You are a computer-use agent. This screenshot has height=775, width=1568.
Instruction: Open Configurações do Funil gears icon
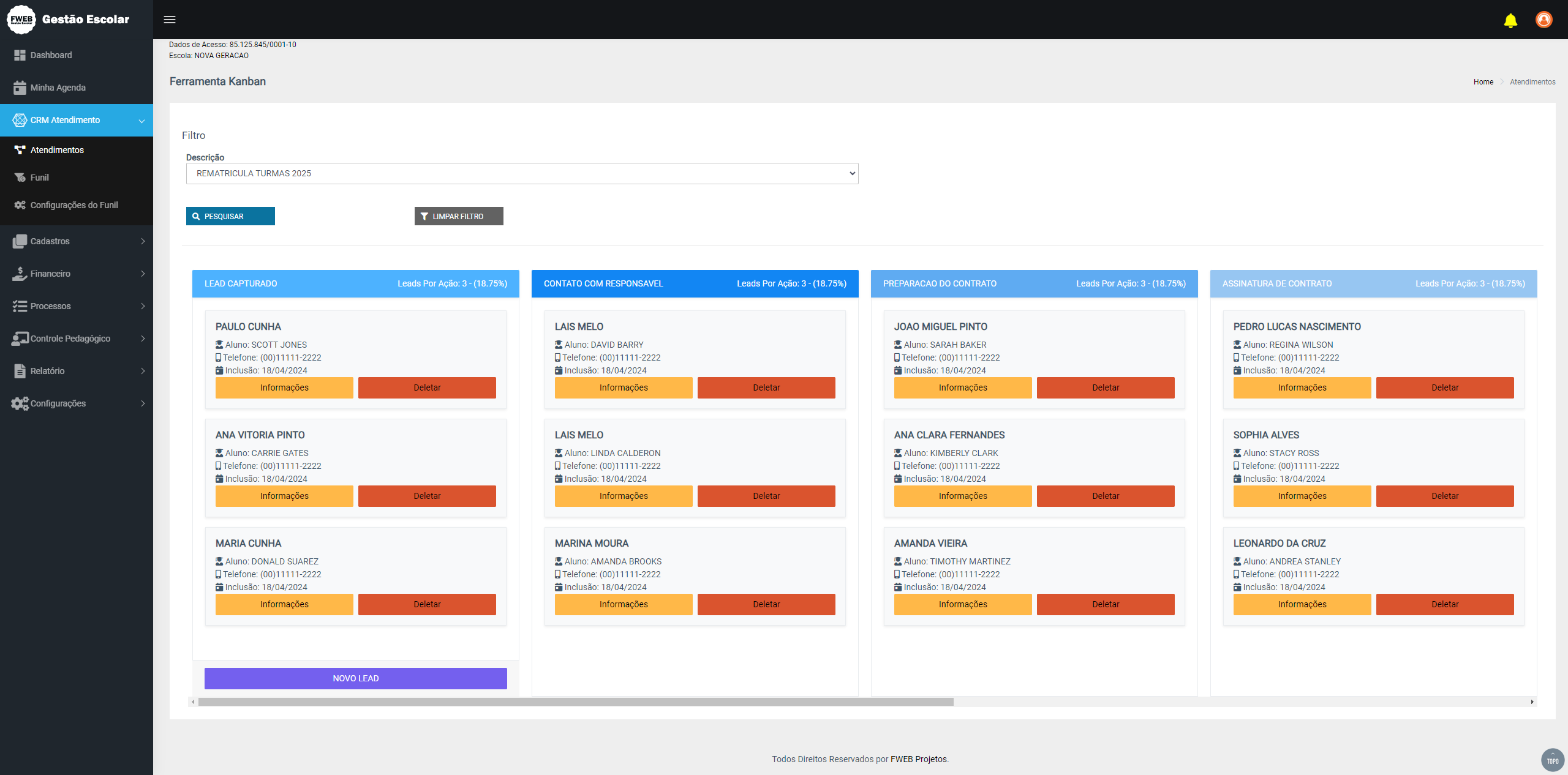[20, 205]
